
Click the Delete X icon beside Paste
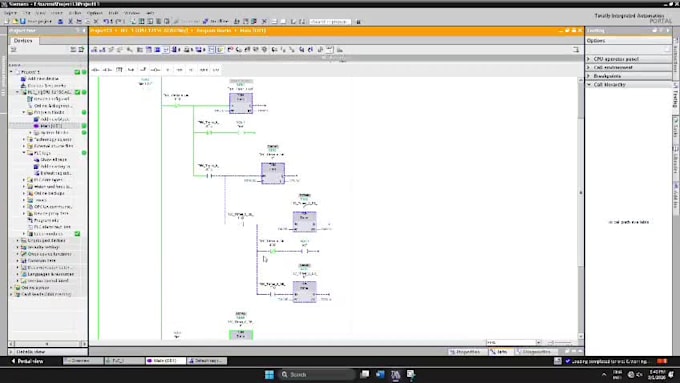pos(96,21)
